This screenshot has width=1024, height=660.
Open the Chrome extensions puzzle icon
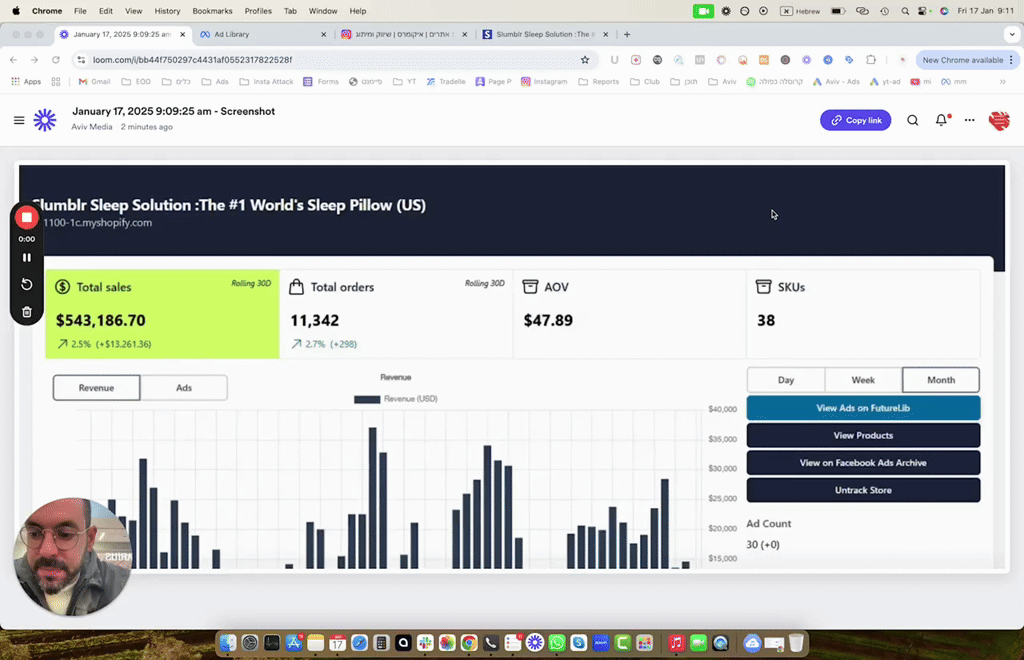coord(871,59)
